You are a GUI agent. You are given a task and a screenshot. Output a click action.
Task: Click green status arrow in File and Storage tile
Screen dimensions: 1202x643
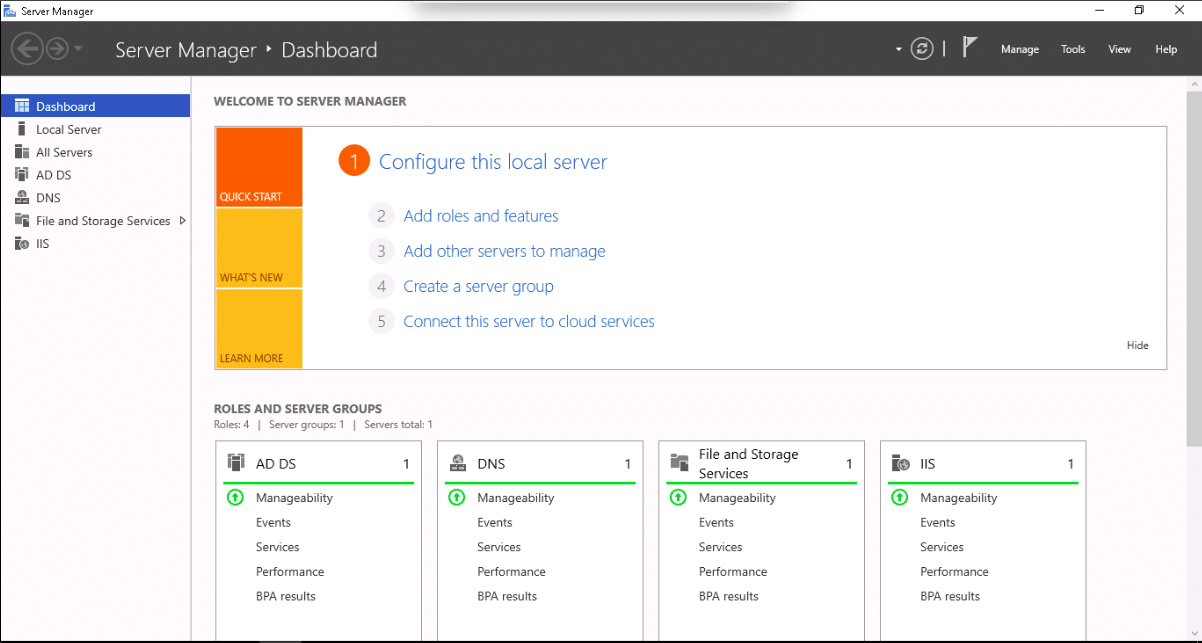(x=678, y=497)
